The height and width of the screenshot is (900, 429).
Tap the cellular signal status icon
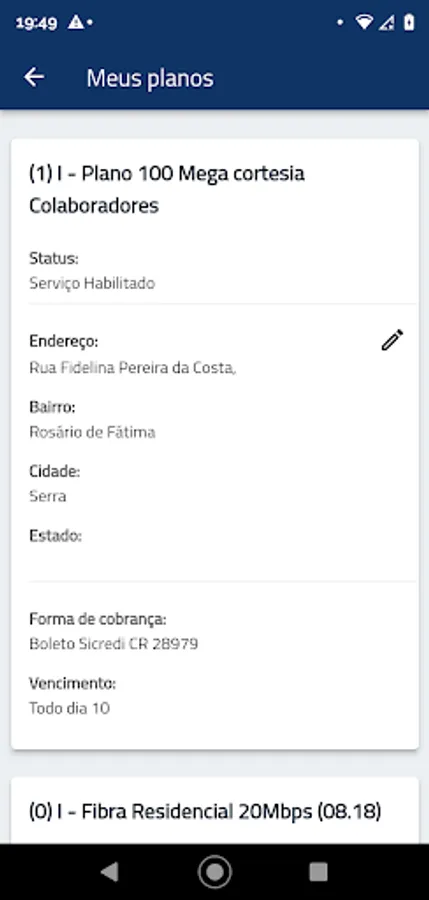coord(388,22)
